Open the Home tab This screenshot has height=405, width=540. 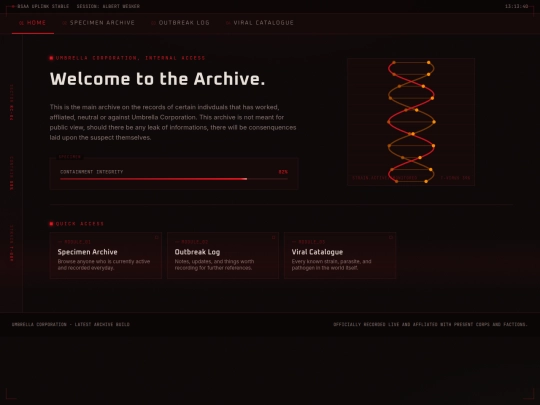pyautogui.click(x=33, y=23)
